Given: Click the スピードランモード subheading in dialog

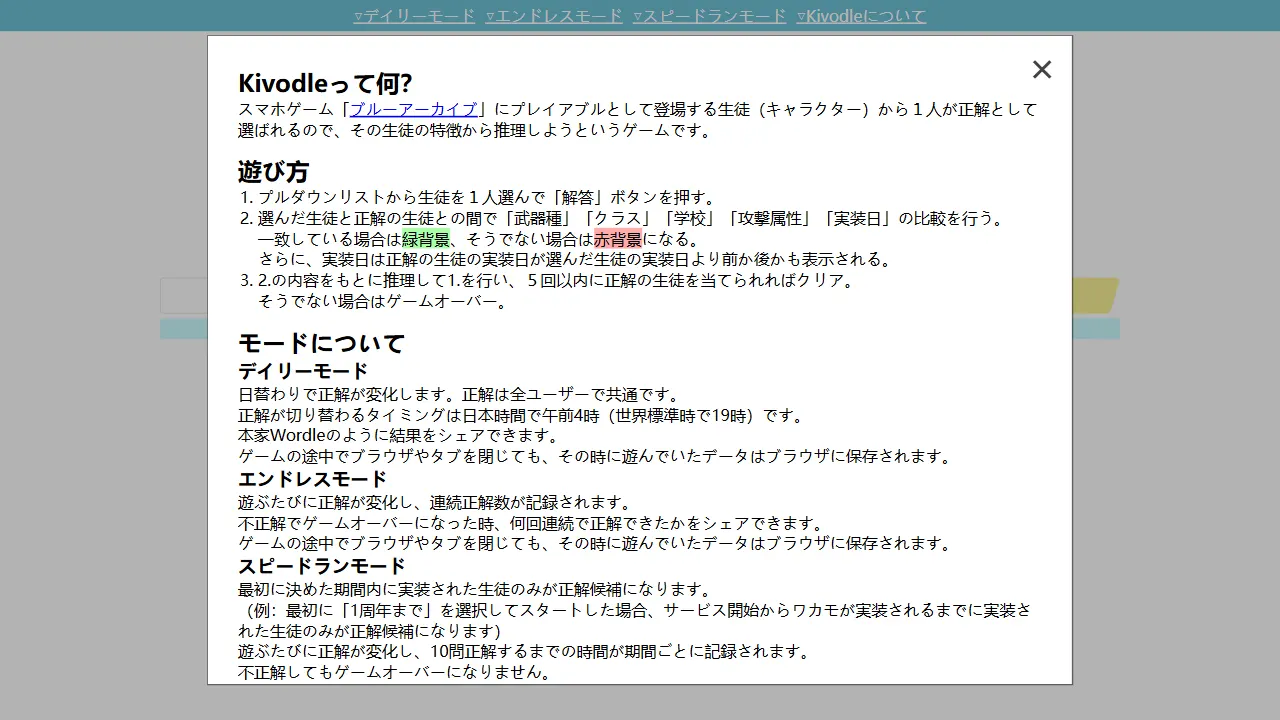Looking at the screenshot, I should pos(322,566).
